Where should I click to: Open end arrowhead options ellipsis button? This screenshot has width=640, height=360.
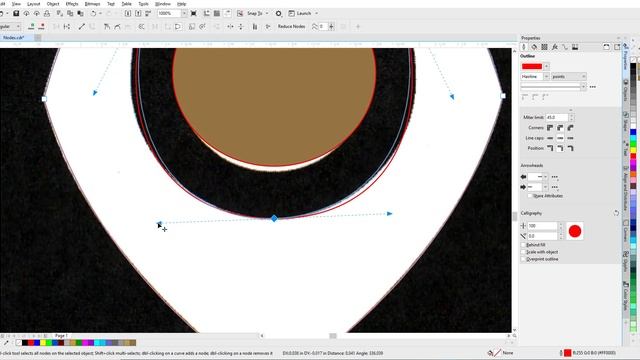tap(555, 187)
